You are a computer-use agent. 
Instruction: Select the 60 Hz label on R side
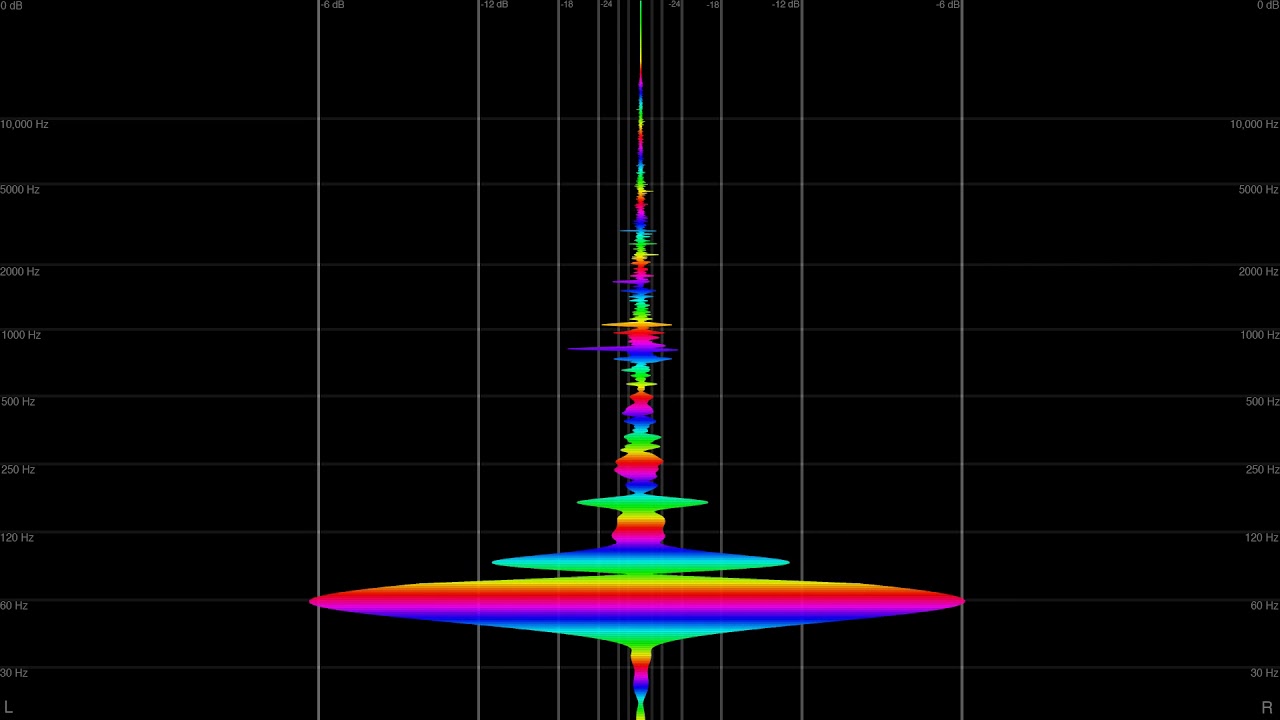coord(1264,605)
